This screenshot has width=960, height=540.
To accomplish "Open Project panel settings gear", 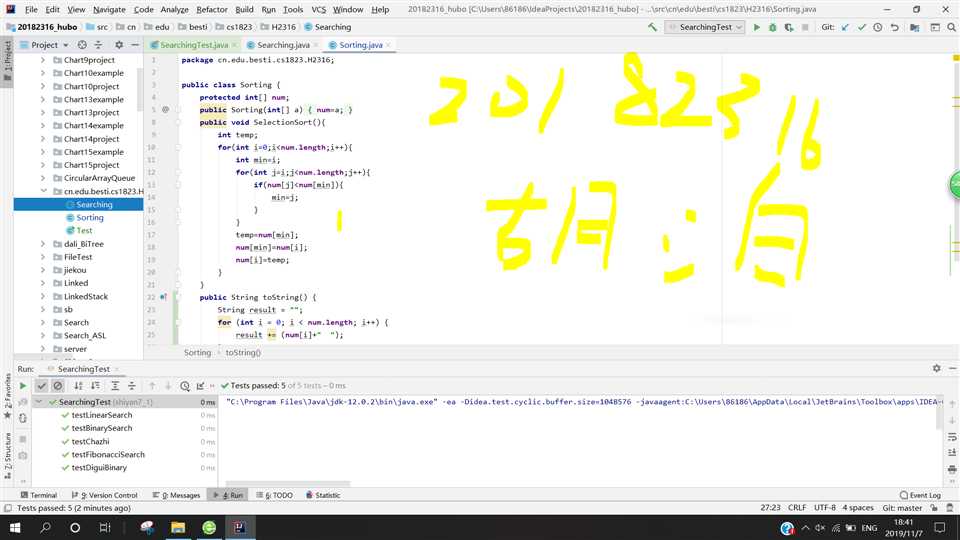I will tap(119, 45).
